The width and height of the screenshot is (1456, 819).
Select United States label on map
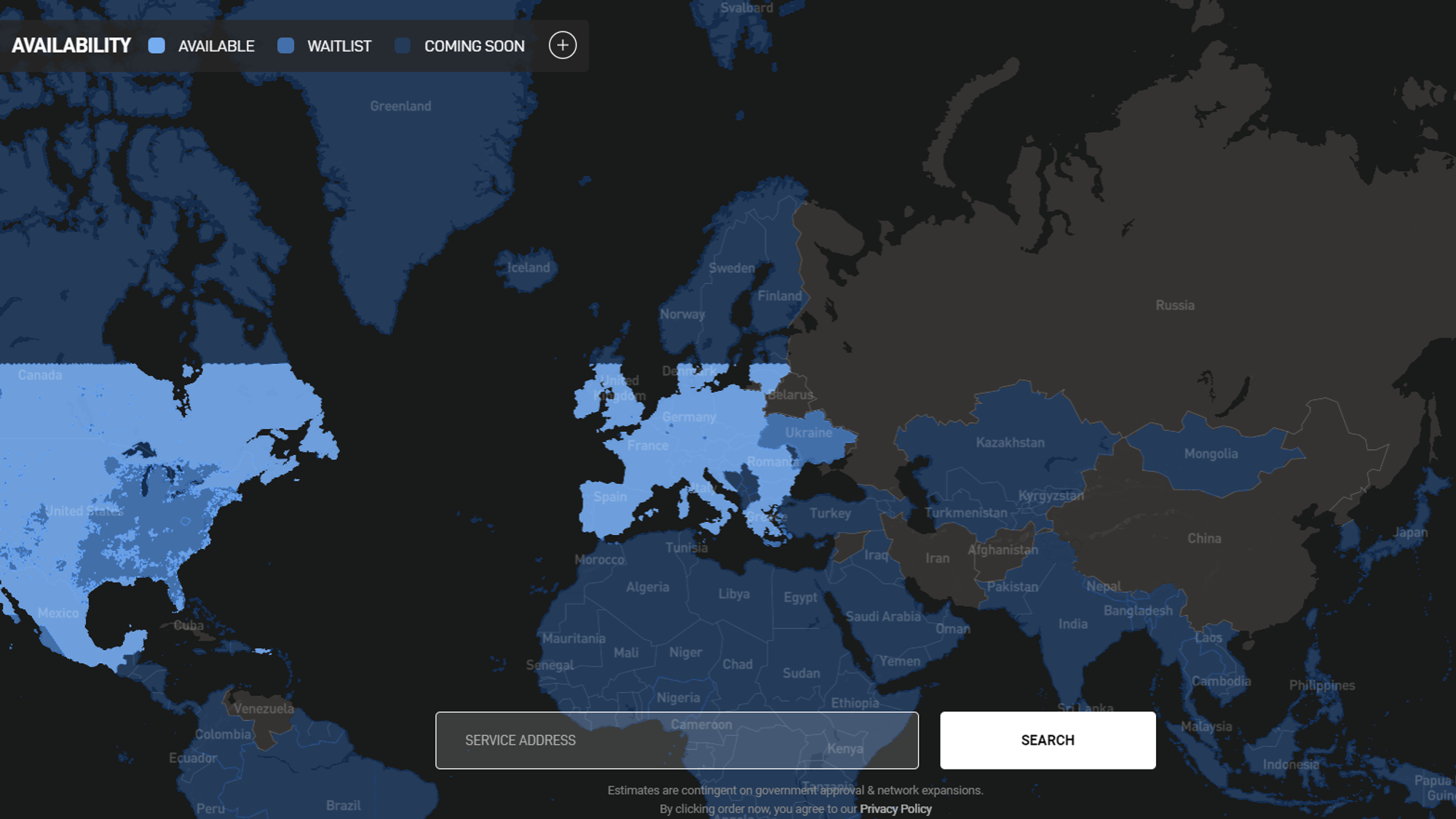click(85, 511)
